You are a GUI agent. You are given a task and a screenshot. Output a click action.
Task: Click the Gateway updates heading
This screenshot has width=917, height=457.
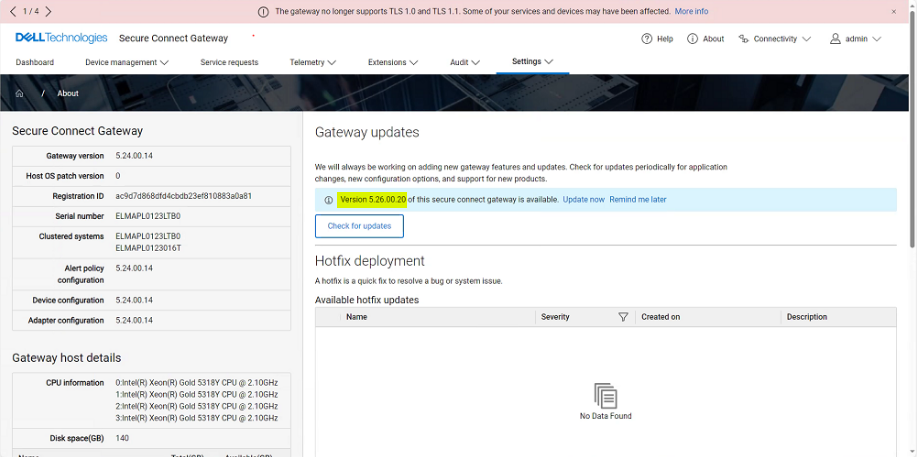(367, 132)
